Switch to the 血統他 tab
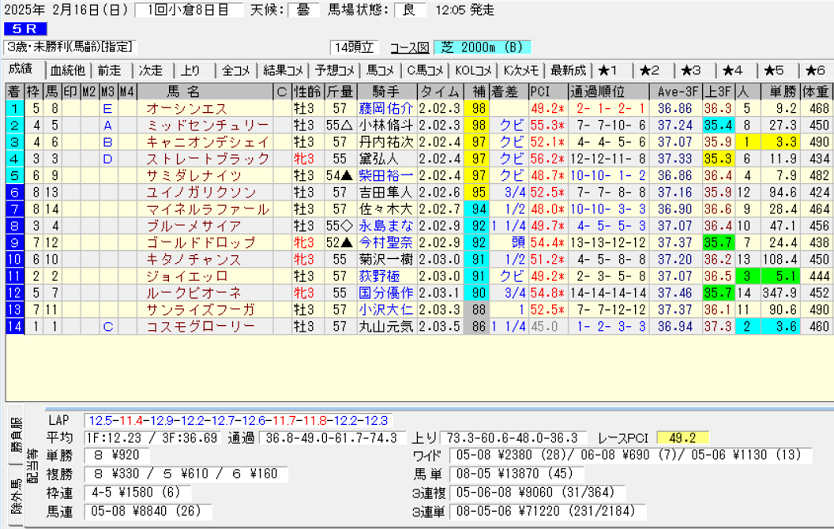834x529 pixels. (67, 70)
